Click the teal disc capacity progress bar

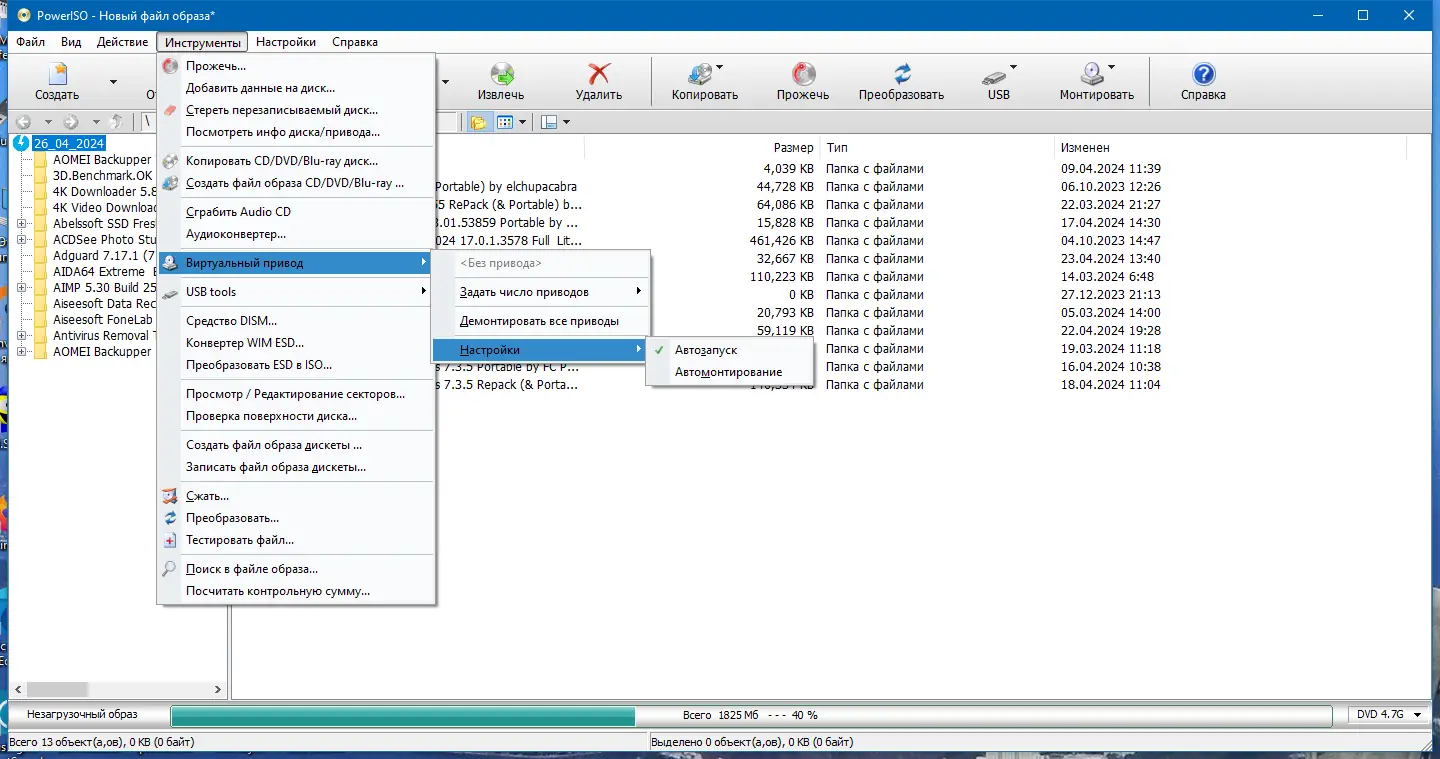403,715
